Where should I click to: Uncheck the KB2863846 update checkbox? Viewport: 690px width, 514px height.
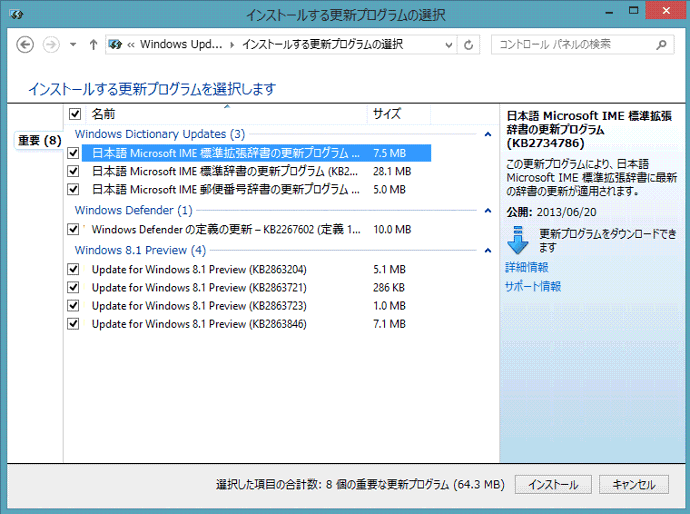click(73, 324)
